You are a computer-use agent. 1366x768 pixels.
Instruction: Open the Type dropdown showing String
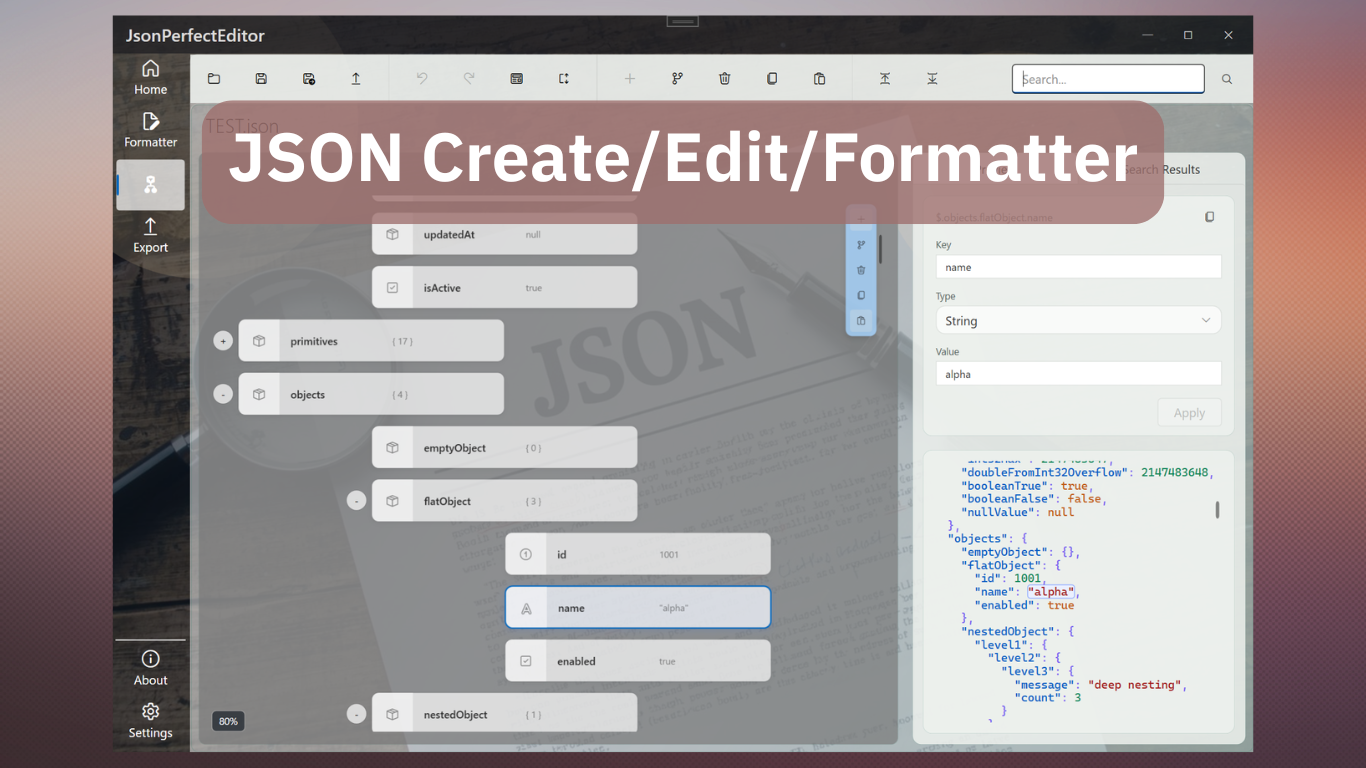(1078, 321)
